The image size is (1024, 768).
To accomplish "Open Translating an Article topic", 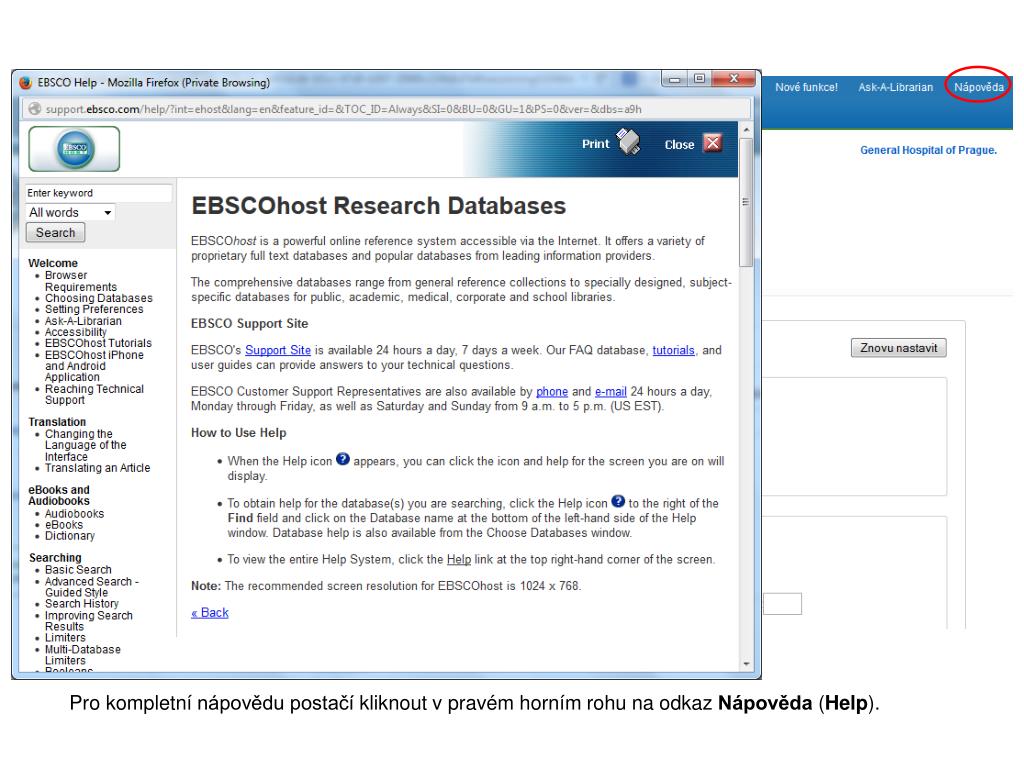I will pyautogui.click(x=97, y=468).
